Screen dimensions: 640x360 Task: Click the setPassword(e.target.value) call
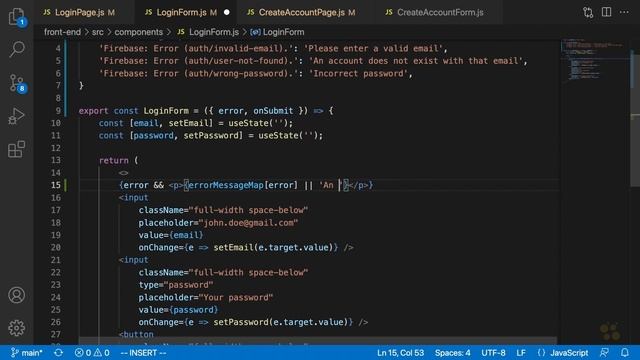[281, 322]
